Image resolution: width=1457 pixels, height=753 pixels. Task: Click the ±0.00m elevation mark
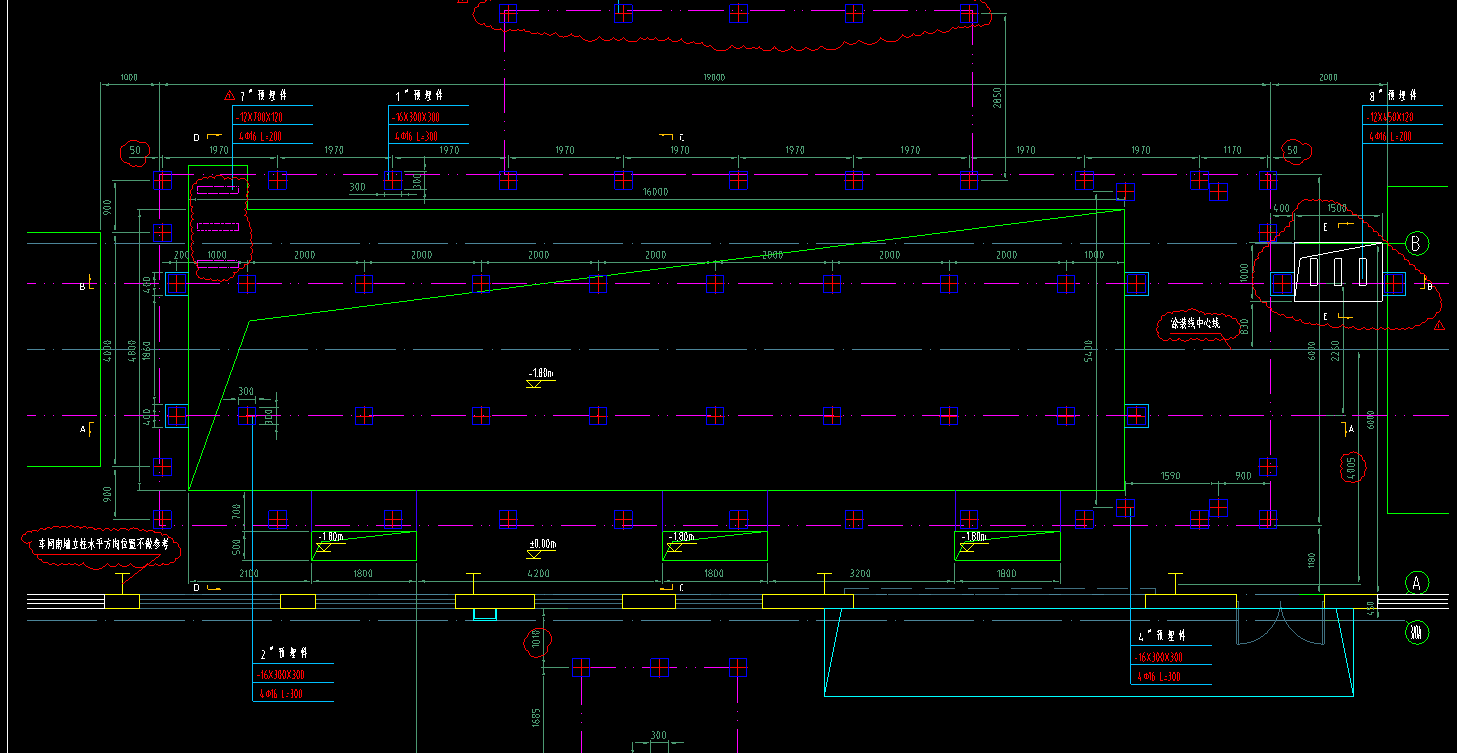point(541,547)
